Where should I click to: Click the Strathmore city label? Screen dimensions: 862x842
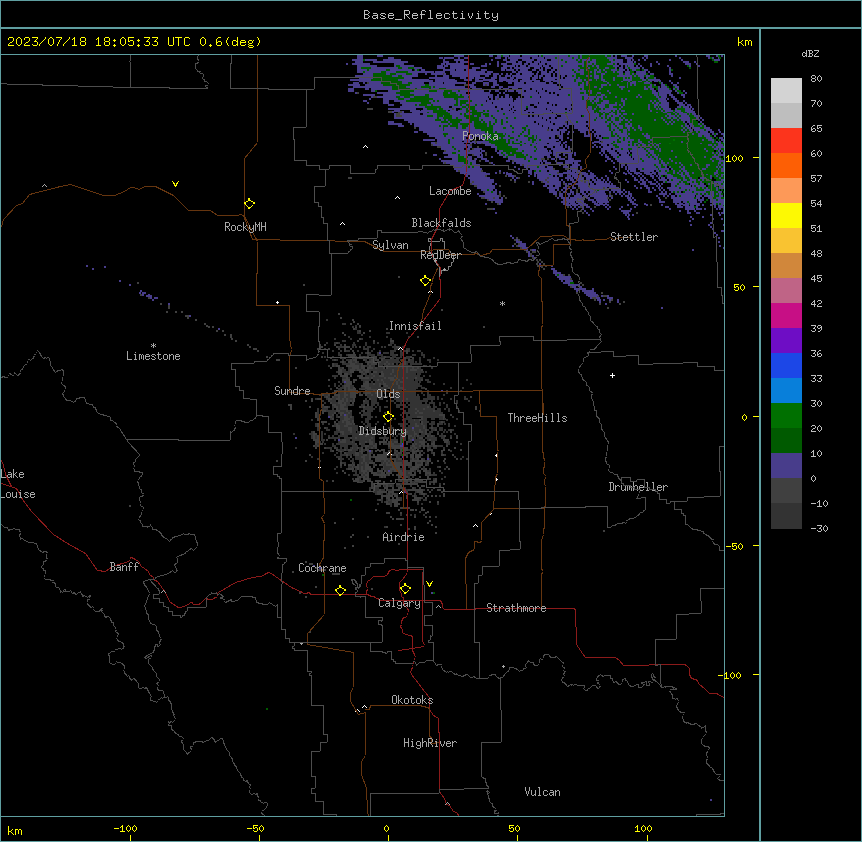point(516,608)
